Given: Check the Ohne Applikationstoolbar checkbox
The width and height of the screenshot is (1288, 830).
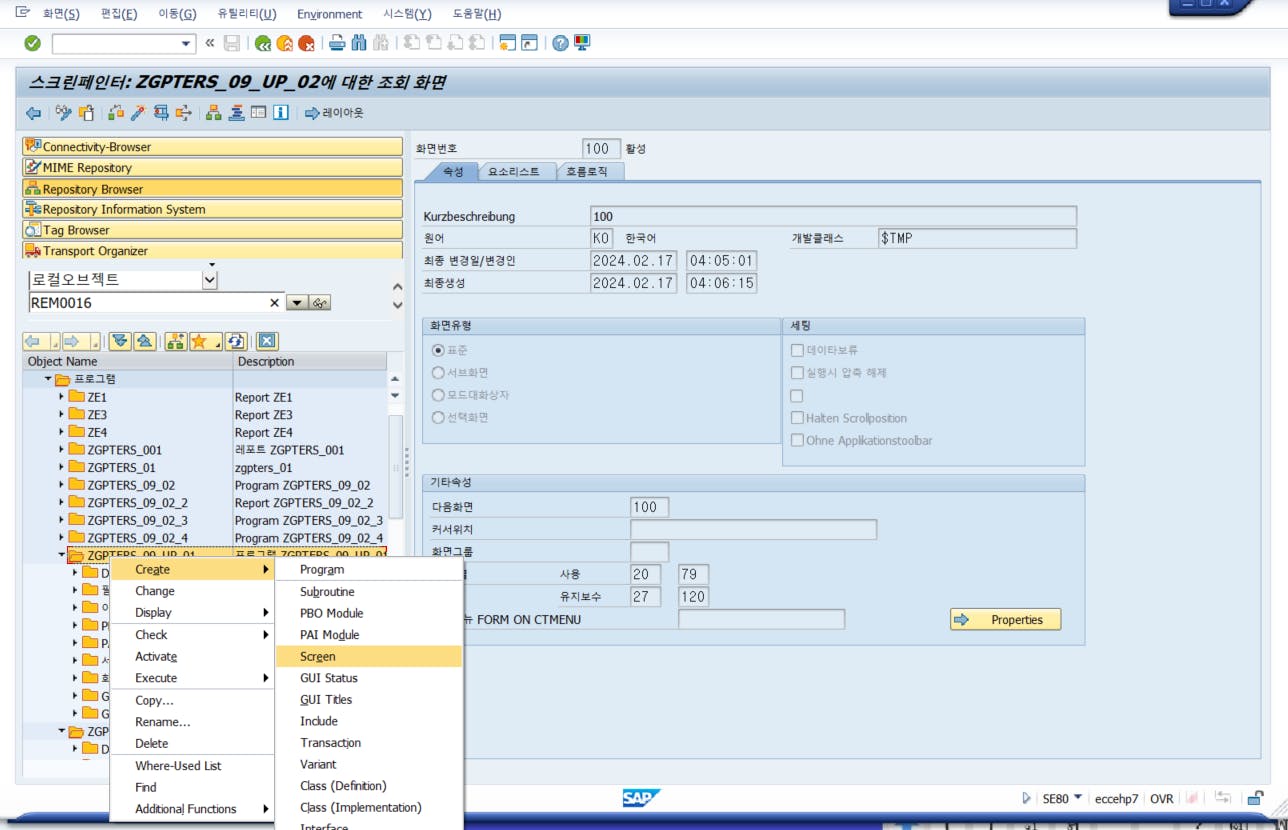Looking at the screenshot, I should 797,440.
